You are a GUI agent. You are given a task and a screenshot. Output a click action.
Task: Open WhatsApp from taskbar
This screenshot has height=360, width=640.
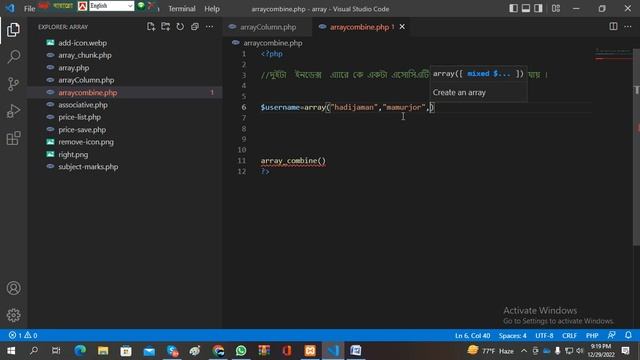[x=241, y=351]
